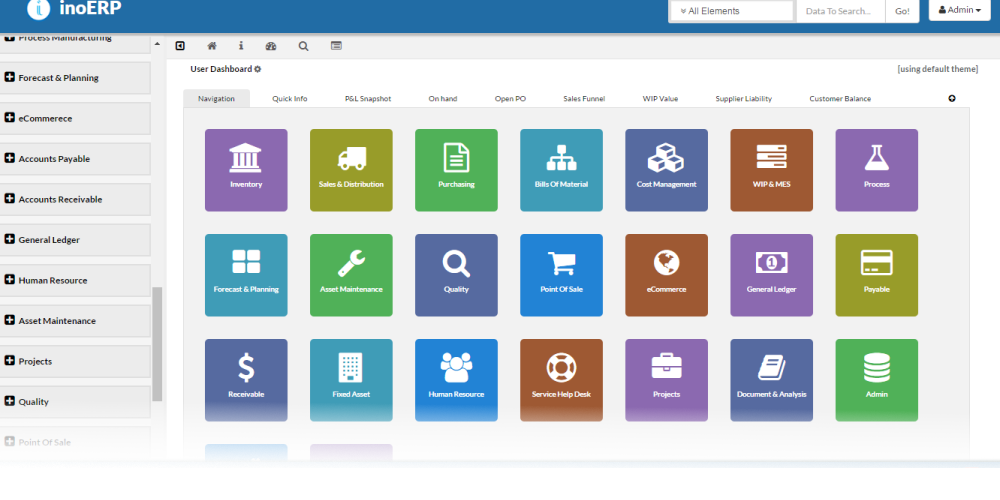1000x500 pixels.
Task: Open the Human Resource people tile
Action: [x=456, y=380]
